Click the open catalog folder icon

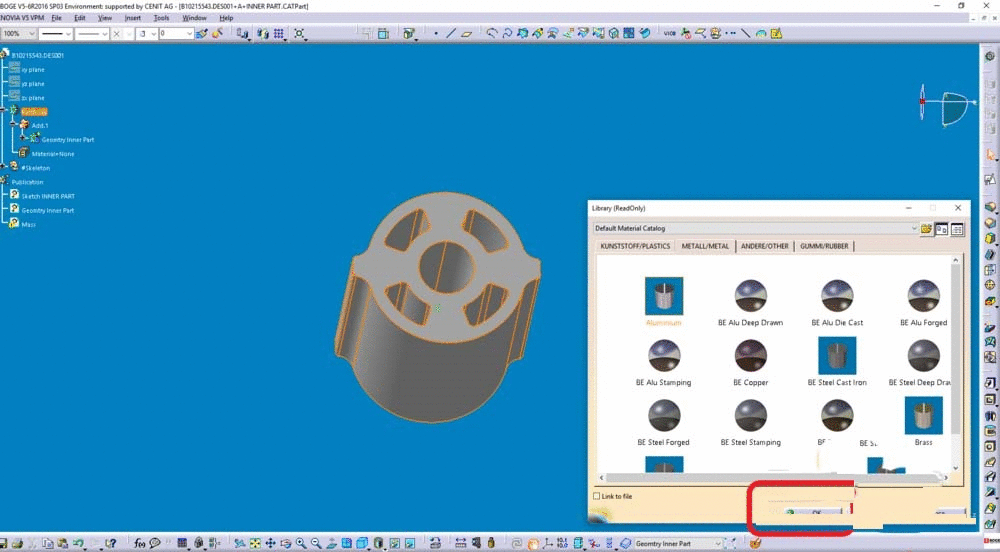[x=927, y=229]
